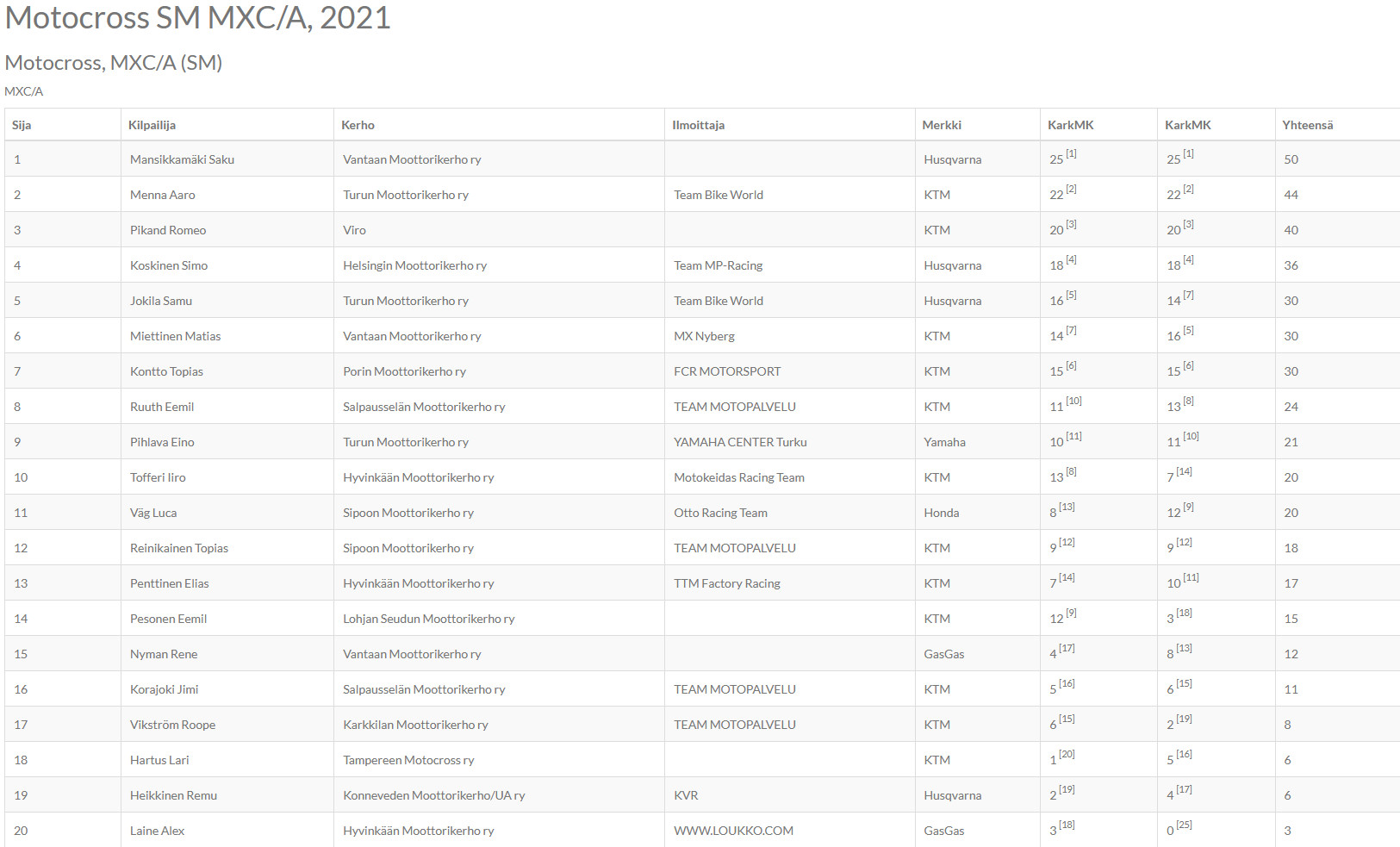This screenshot has height=847, width=1400.
Task: Click club Porin Moottorikerho ry
Action: point(404,371)
